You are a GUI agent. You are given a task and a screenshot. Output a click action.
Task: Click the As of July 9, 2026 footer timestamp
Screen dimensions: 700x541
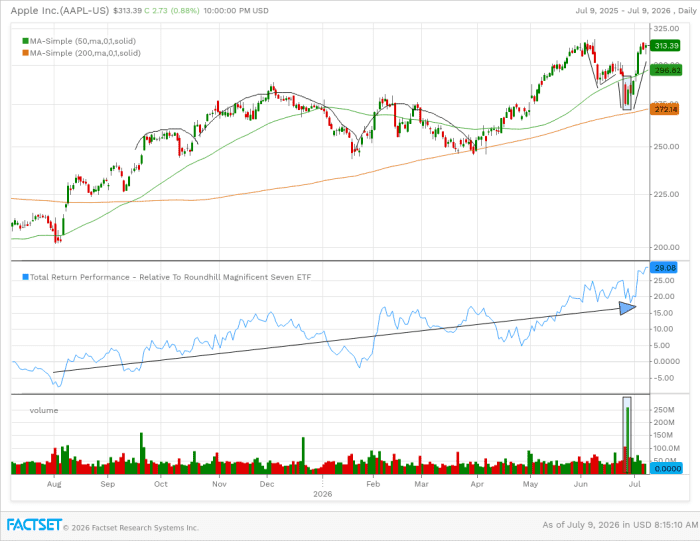[621, 525]
